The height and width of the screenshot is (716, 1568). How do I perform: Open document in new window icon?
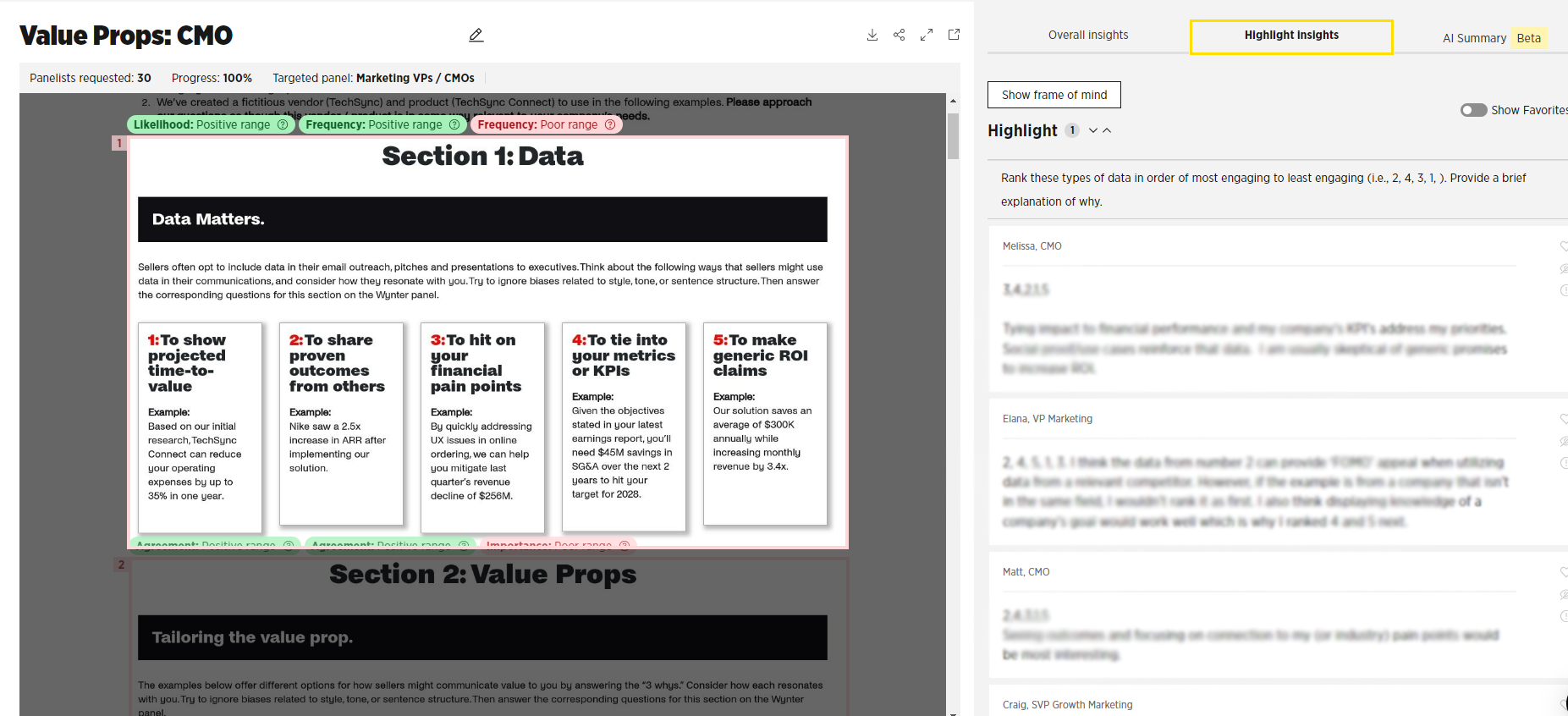[x=954, y=35]
